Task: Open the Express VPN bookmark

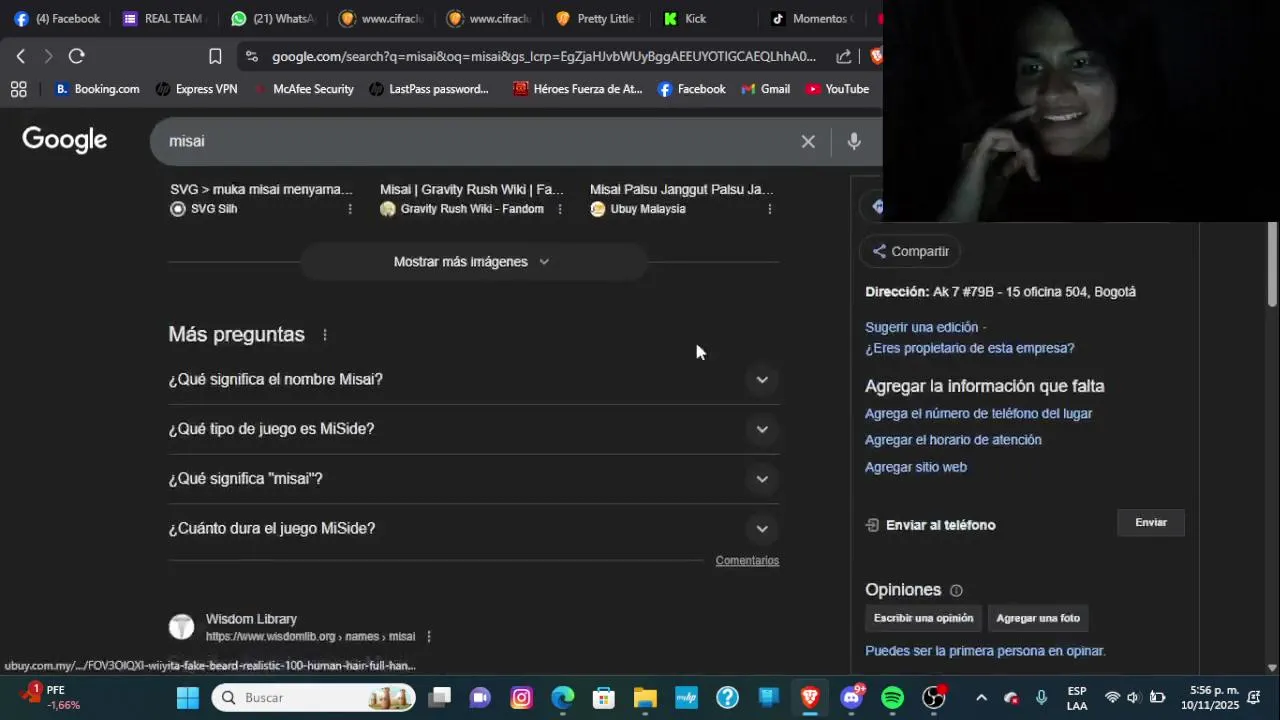Action: (197, 89)
